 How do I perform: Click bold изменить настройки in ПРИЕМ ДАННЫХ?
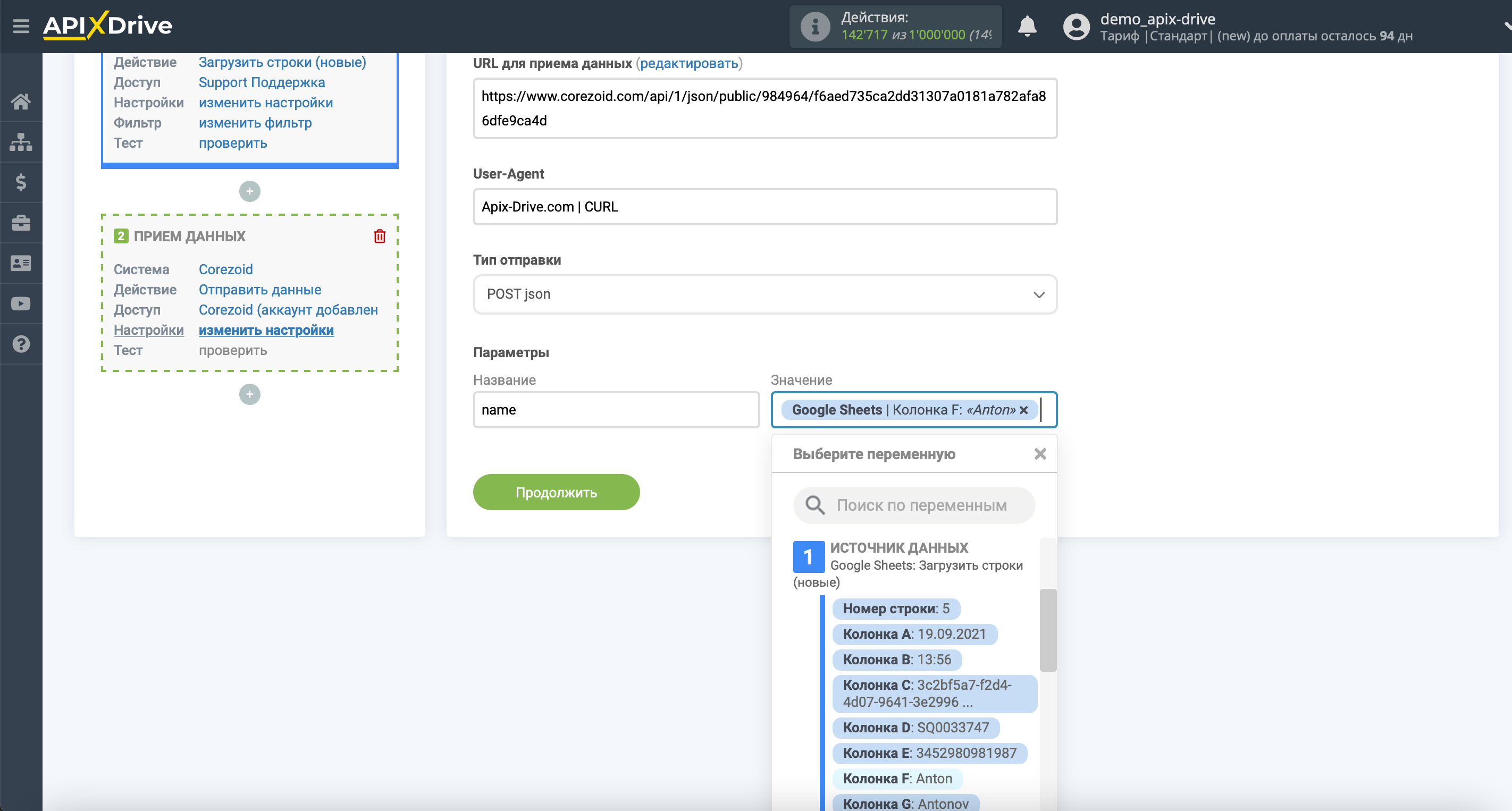point(266,331)
